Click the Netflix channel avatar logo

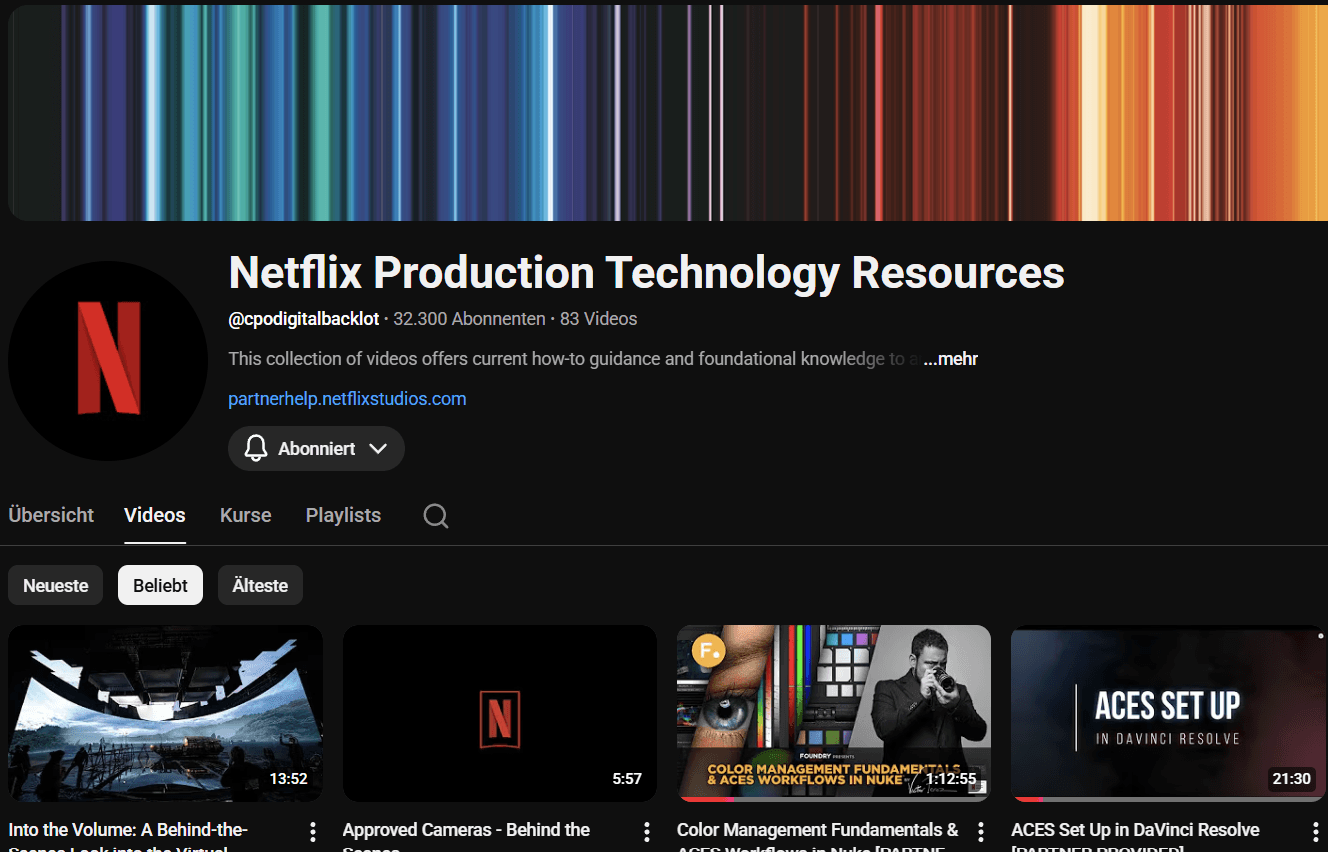(x=108, y=361)
